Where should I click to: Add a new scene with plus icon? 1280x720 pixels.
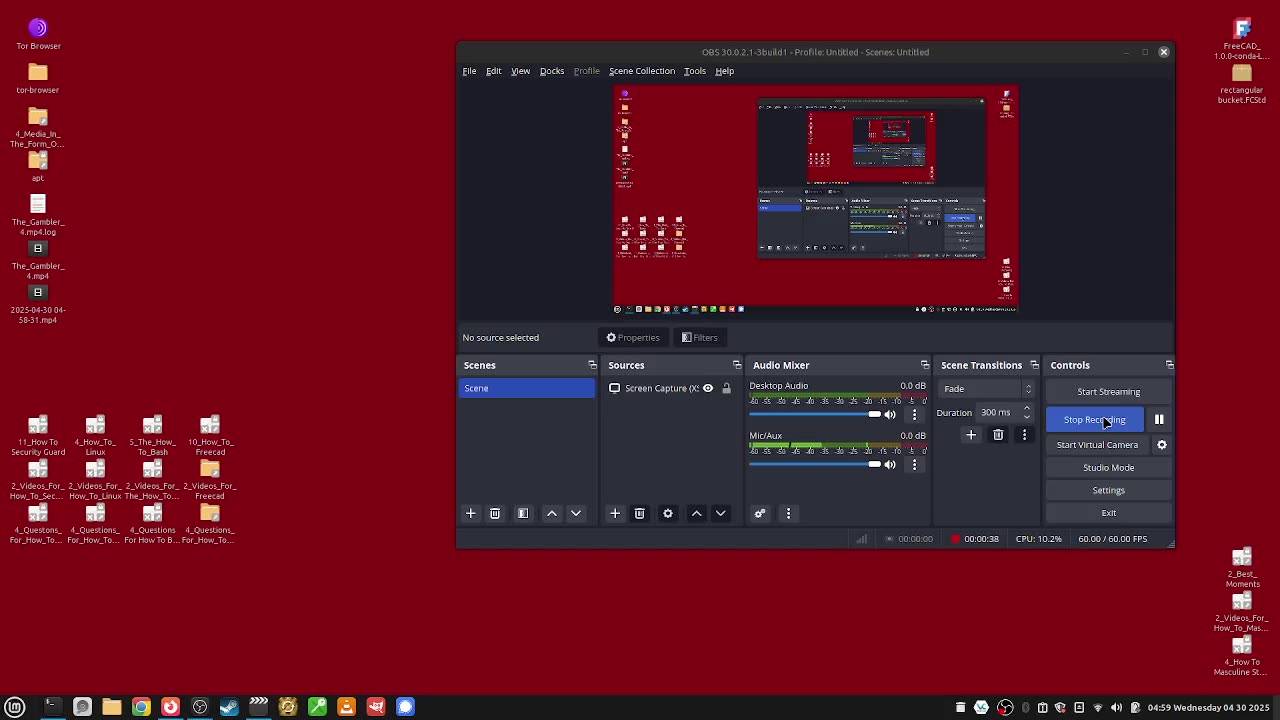tap(471, 513)
